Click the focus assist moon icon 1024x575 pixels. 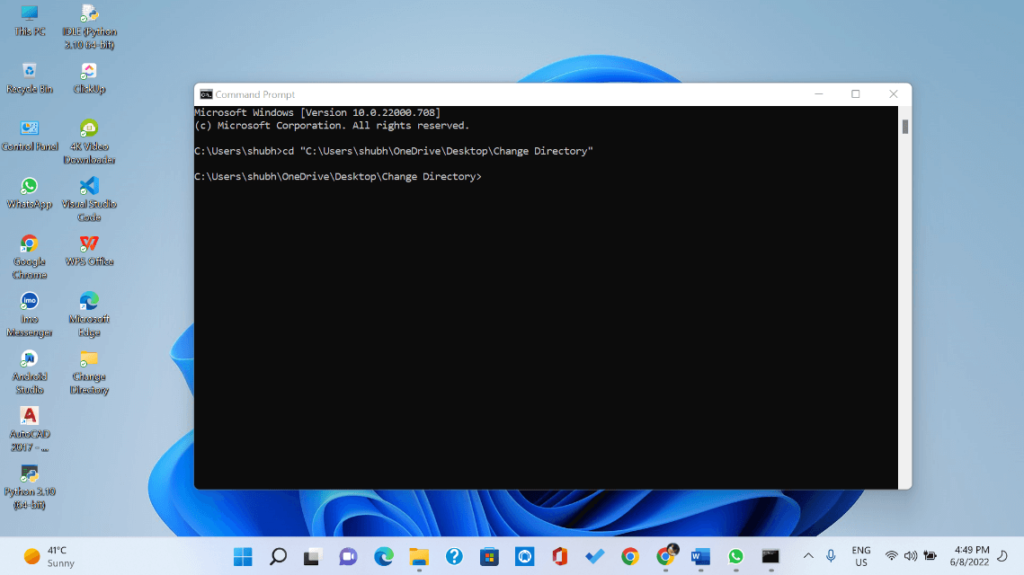[1003, 556]
